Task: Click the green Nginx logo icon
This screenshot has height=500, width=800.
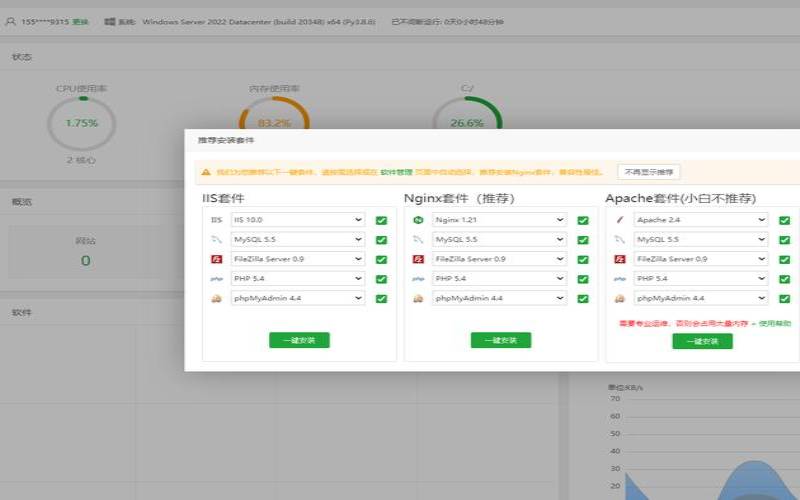Action: [x=418, y=220]
